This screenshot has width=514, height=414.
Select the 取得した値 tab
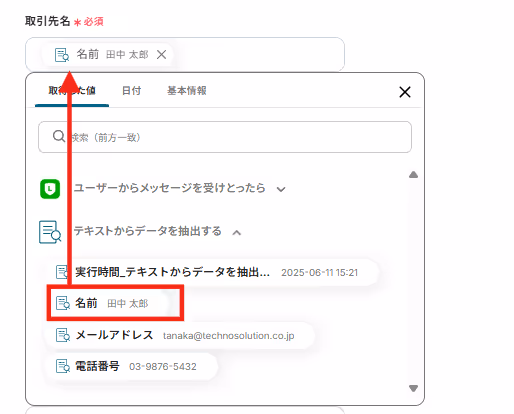tap(72, 90)
